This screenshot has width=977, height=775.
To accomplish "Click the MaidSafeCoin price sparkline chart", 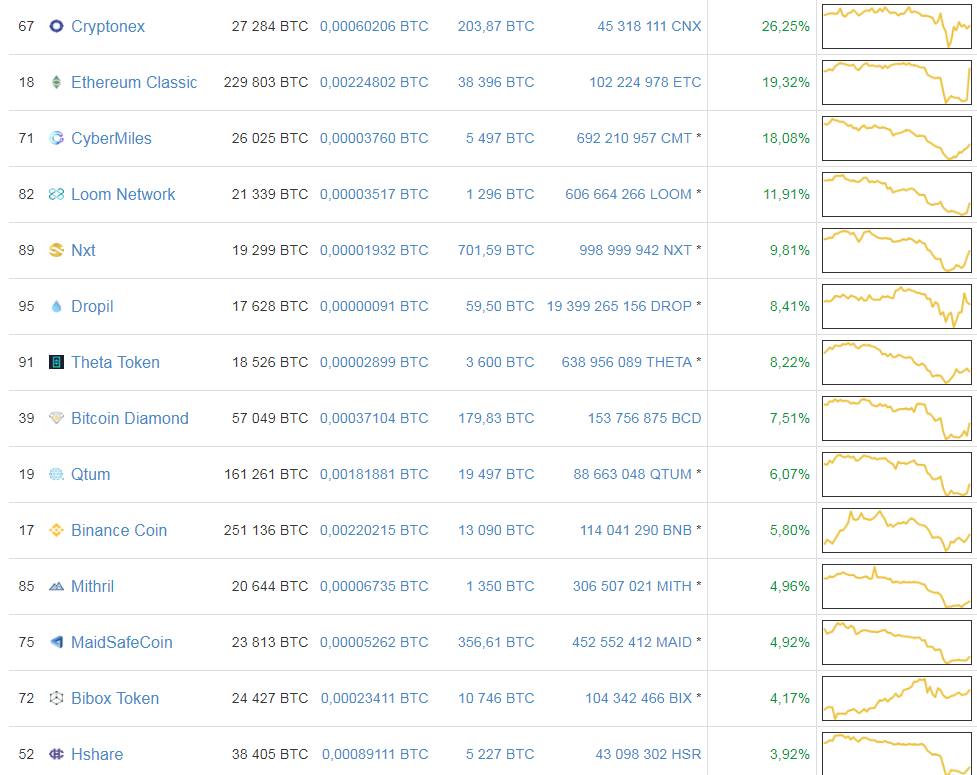I will coord(897,642).
